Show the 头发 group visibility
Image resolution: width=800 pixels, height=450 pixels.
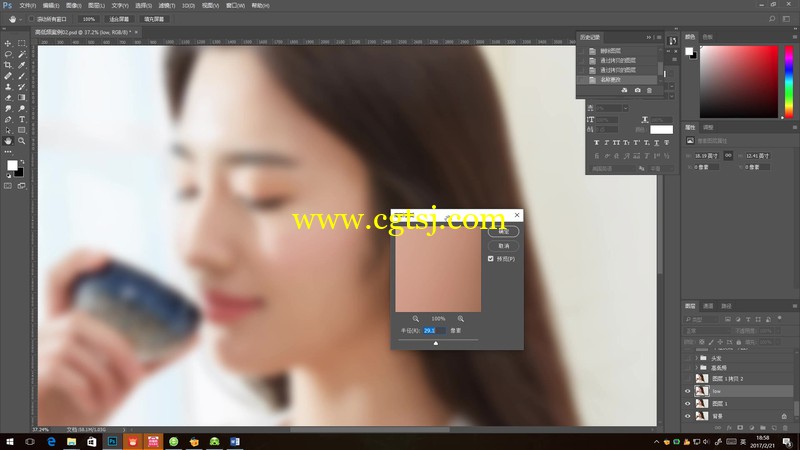tap(687, 358)
